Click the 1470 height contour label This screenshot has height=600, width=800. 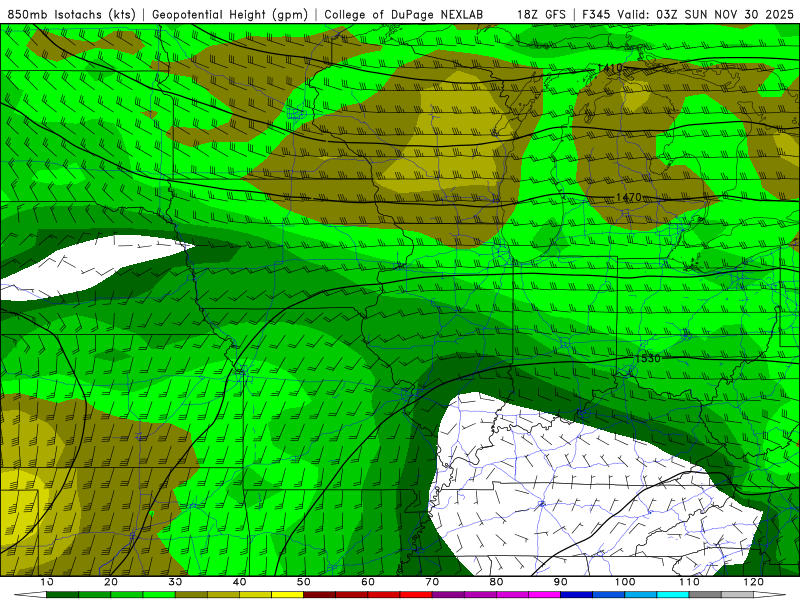pyautogui.click(x=628, y=197)
